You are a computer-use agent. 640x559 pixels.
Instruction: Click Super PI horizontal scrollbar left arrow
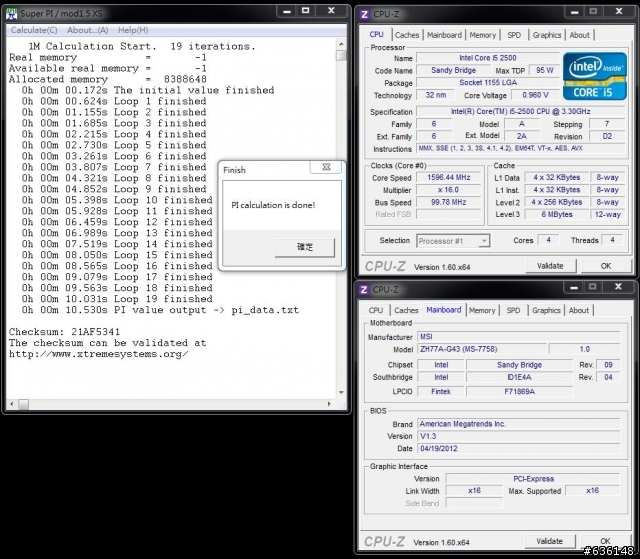tap(12, 404)
